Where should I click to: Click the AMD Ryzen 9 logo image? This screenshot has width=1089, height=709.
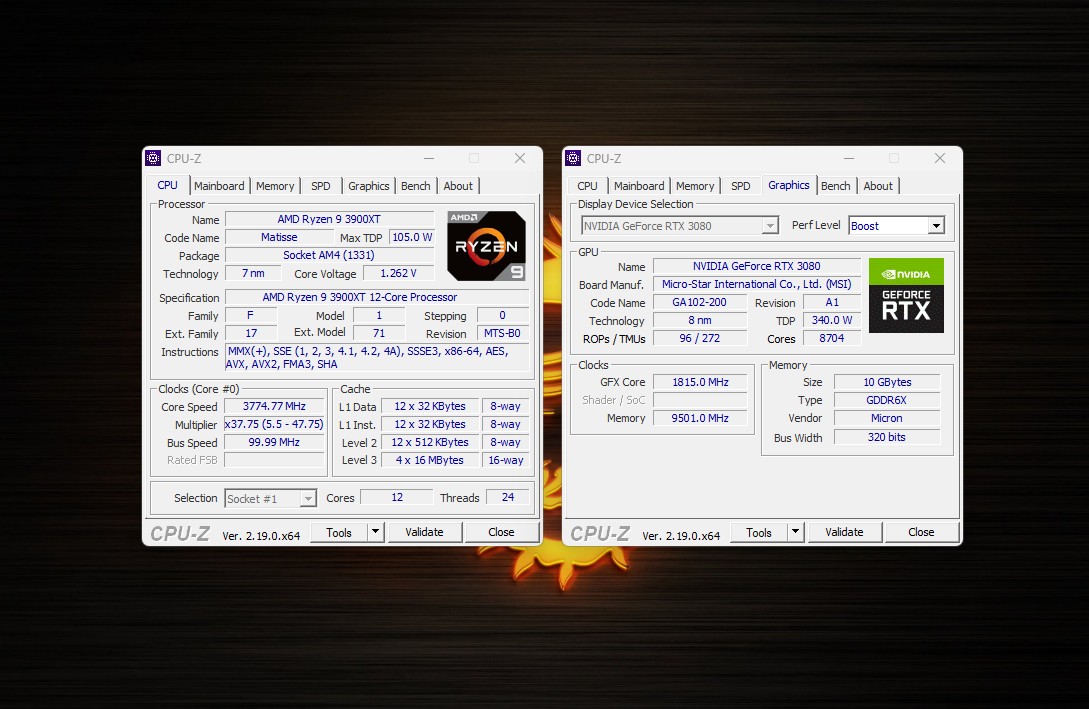(x=486, y=246)
